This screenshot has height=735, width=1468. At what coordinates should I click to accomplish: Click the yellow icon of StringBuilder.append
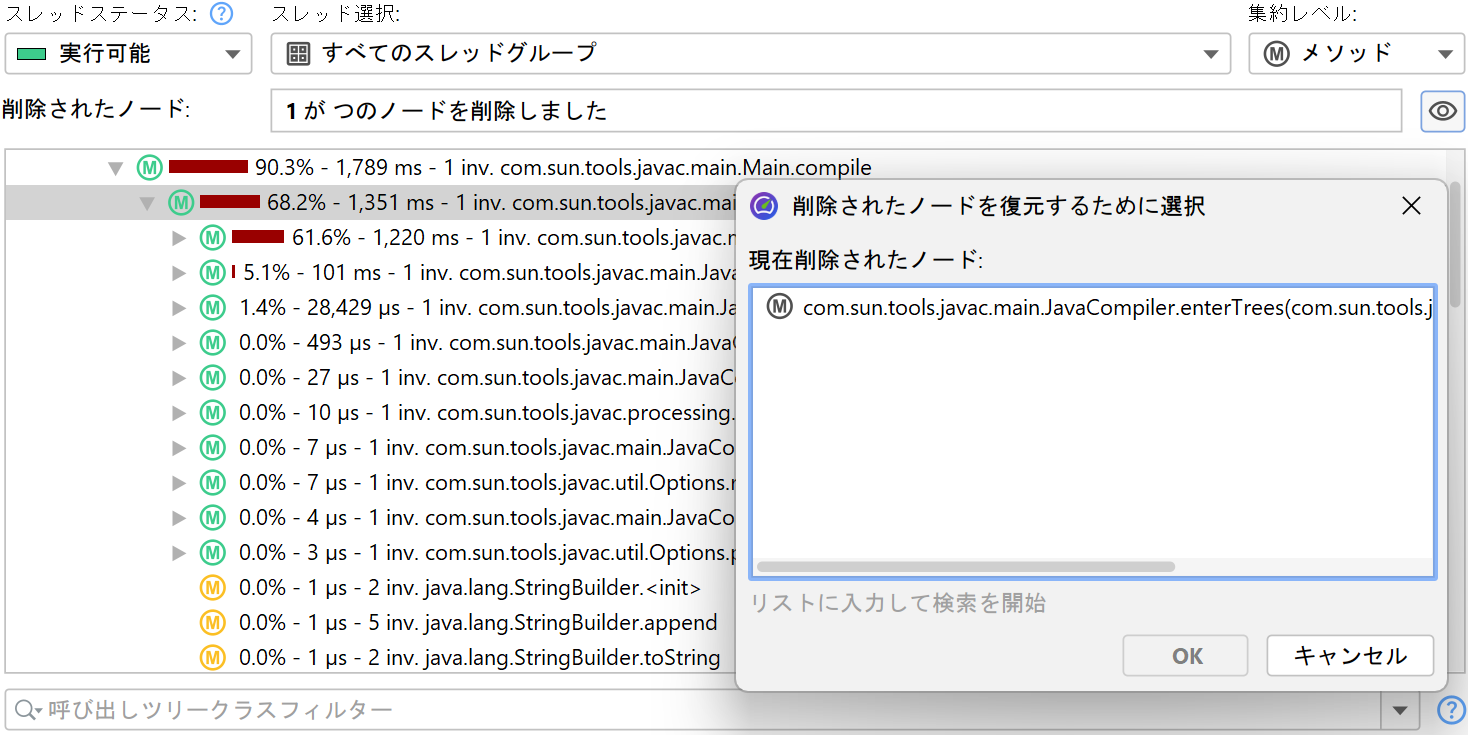(x=212, y=623)
